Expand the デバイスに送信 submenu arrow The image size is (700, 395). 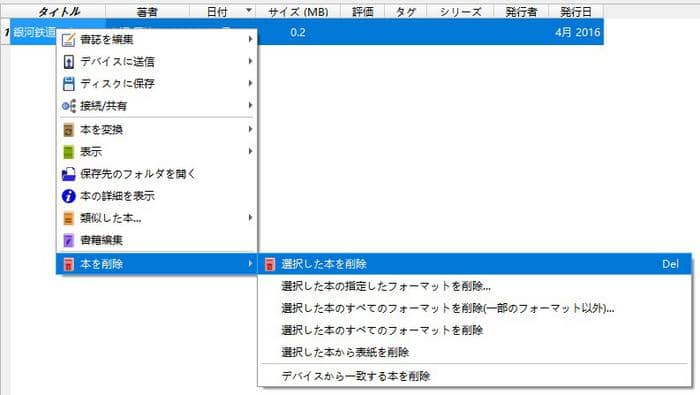(x=250, y=61)
